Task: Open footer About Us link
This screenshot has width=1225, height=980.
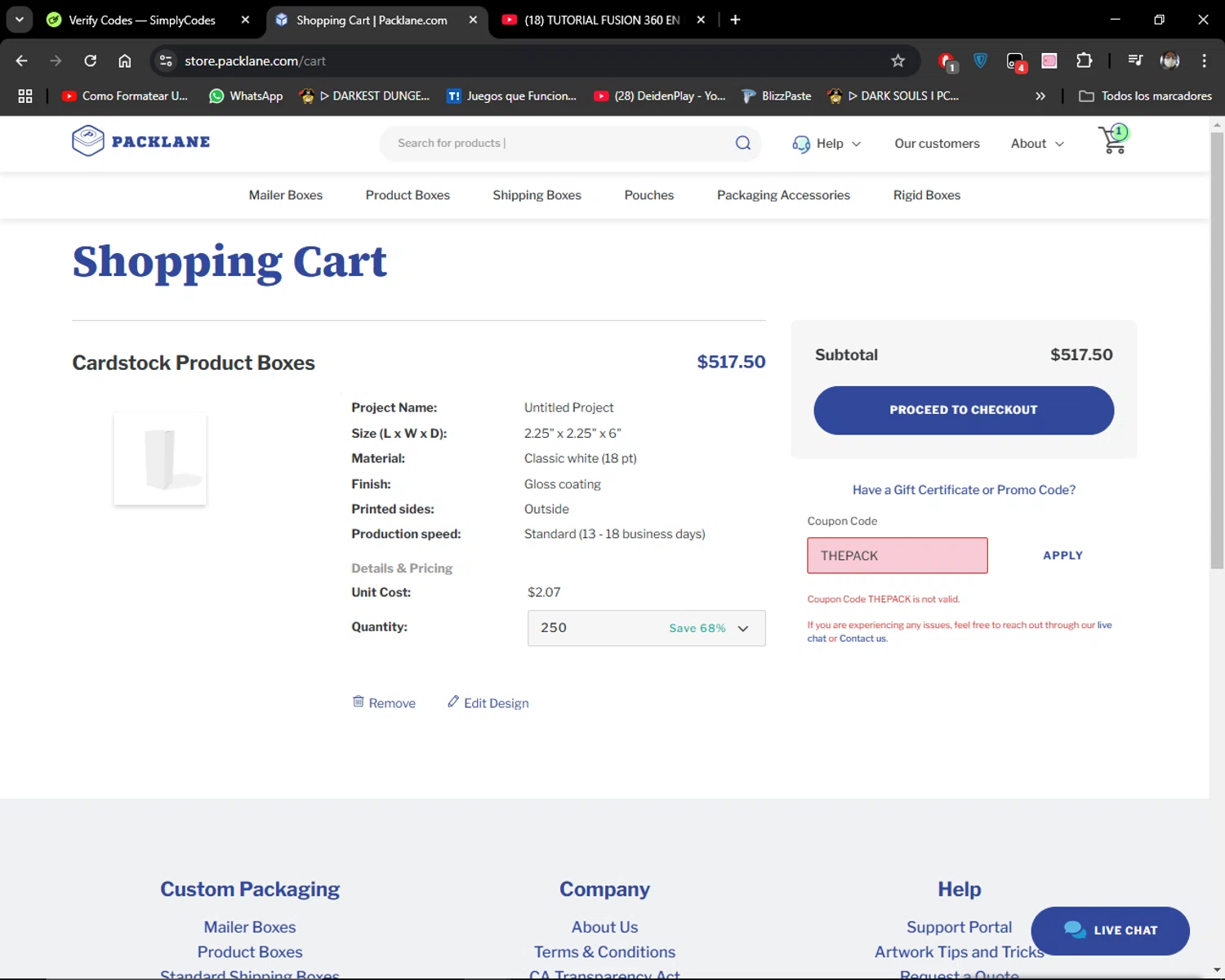Action: [x=604, y=927]
